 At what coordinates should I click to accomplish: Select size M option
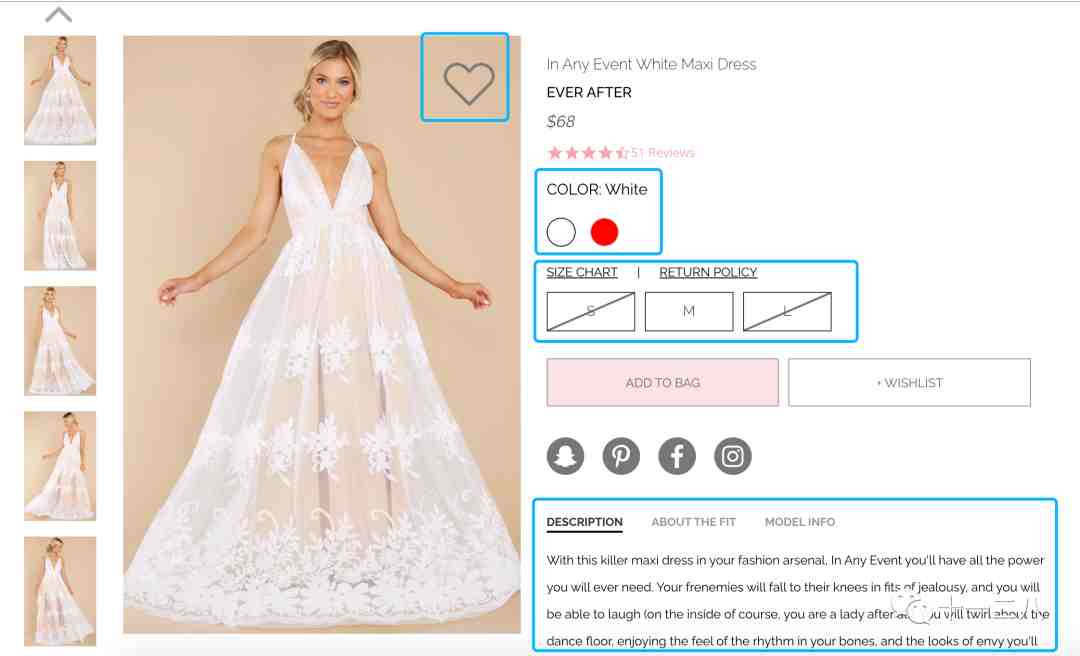689,311
